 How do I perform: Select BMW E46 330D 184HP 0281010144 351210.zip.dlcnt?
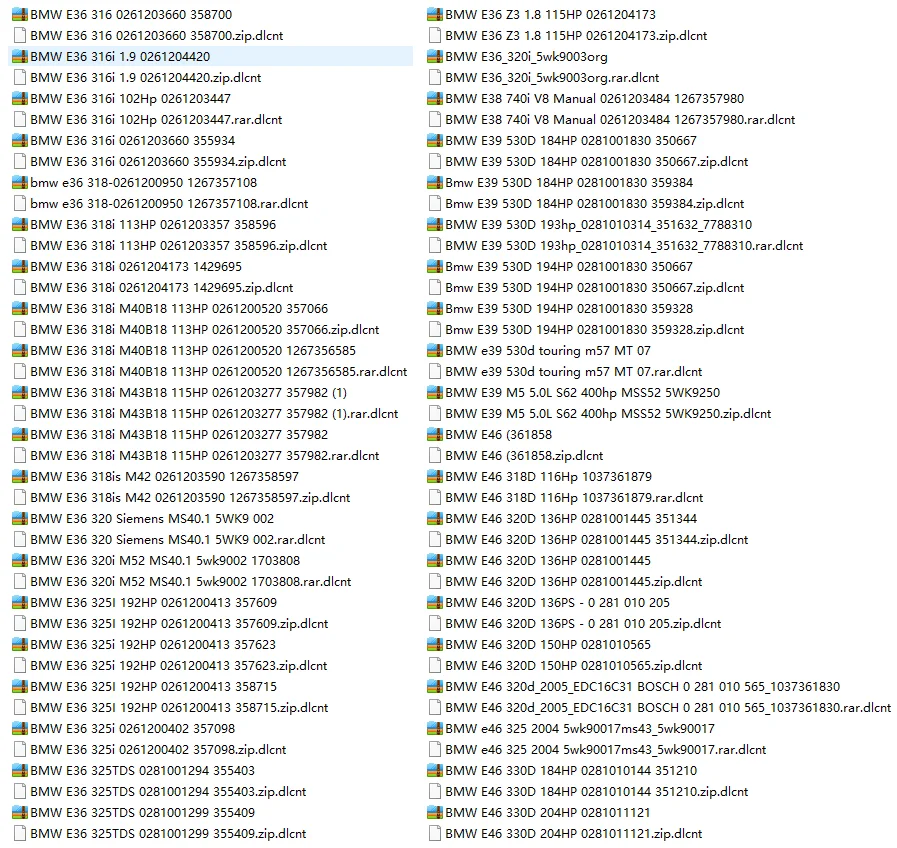(x=588, y=792)
